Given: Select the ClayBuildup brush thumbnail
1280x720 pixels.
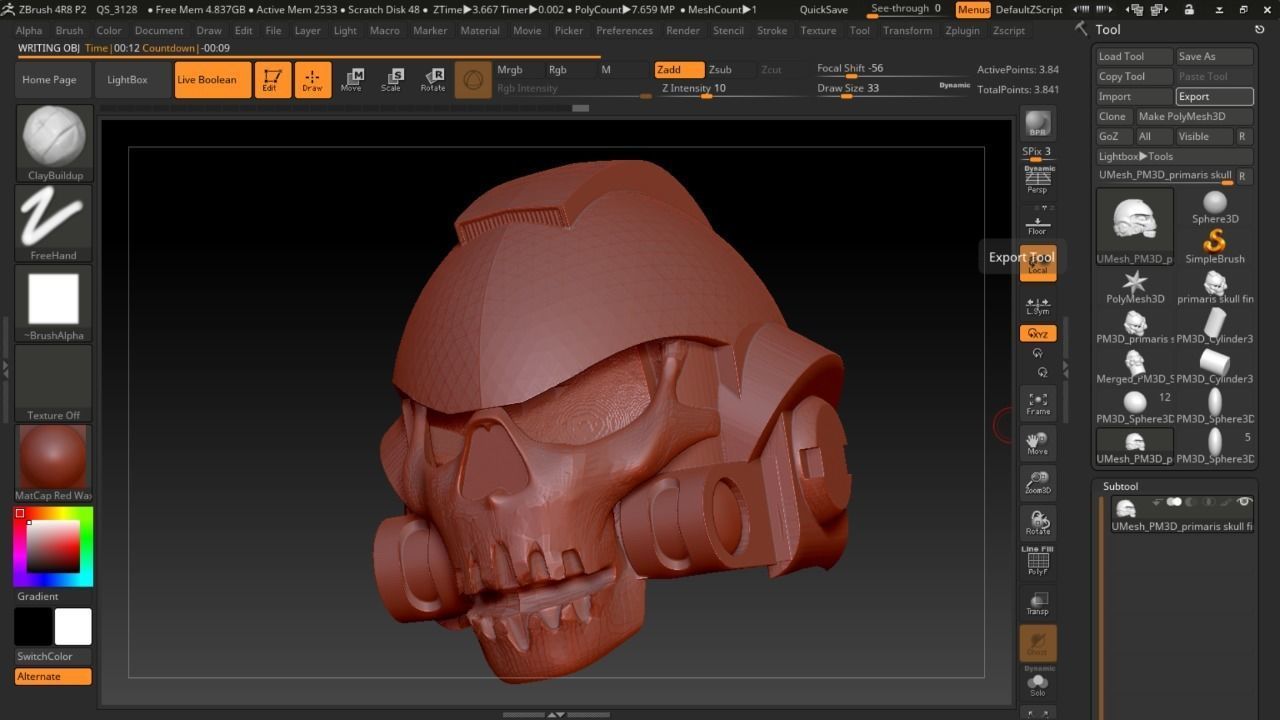Looking at the screenshot, I should [x=54, y=143].
